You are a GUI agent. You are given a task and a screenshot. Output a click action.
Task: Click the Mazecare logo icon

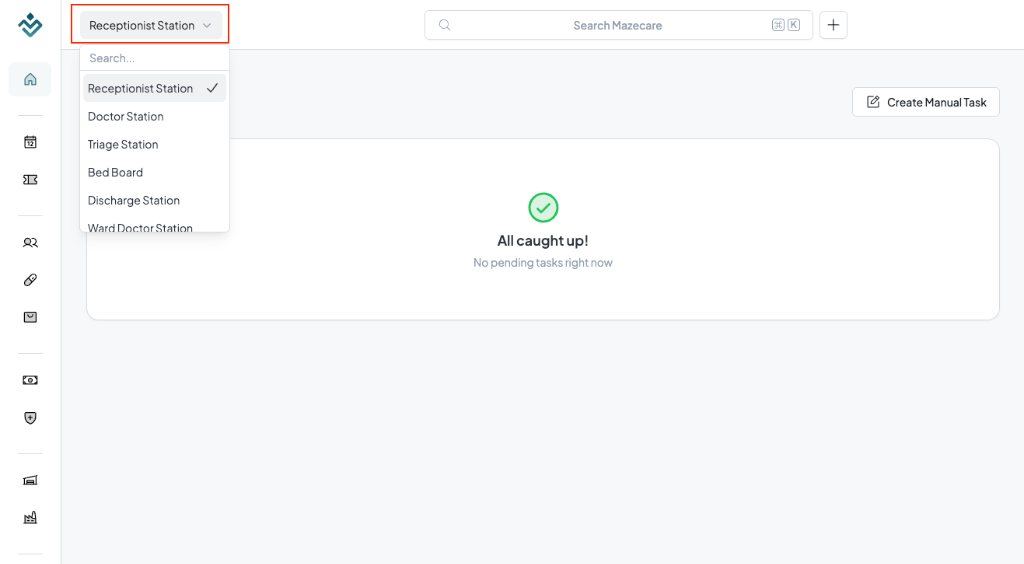tap(30, 25)
